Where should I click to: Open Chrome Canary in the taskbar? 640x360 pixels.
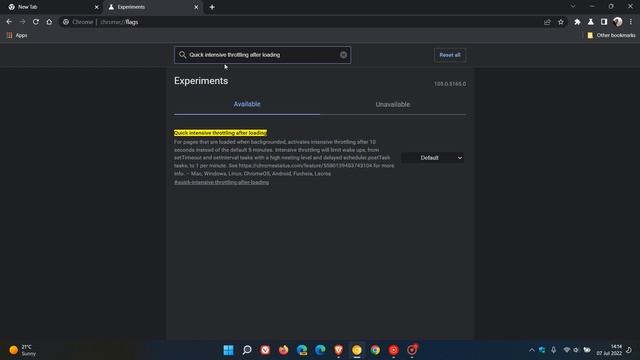357,350
